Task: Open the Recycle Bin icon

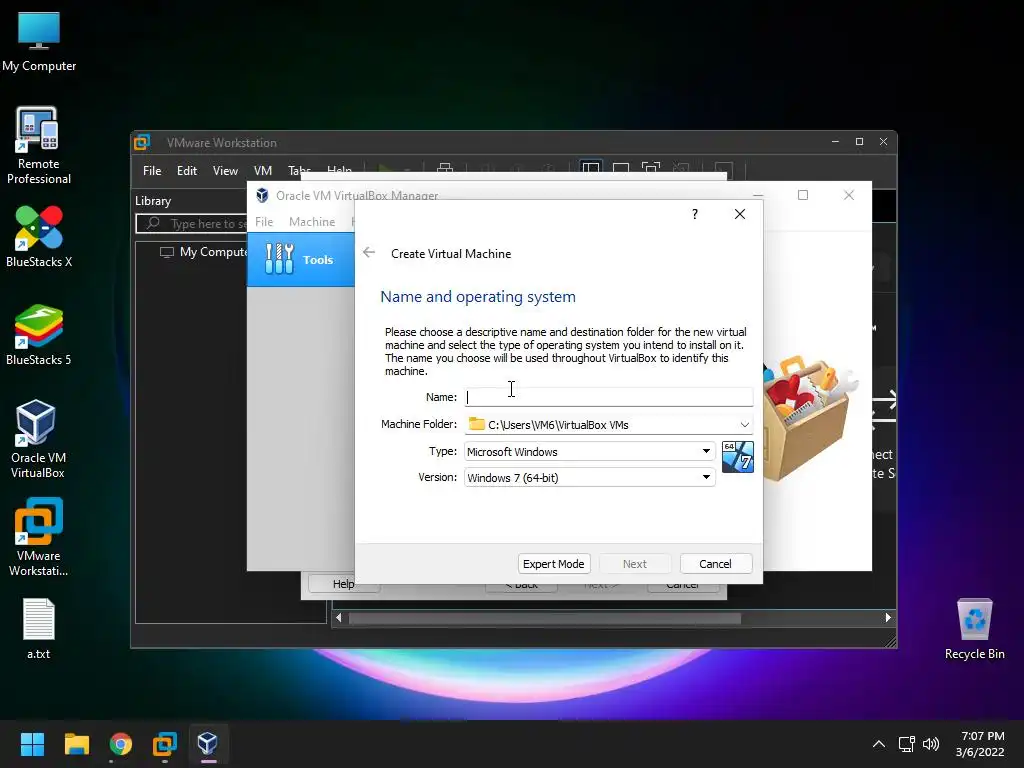Action: pos(974,629)
